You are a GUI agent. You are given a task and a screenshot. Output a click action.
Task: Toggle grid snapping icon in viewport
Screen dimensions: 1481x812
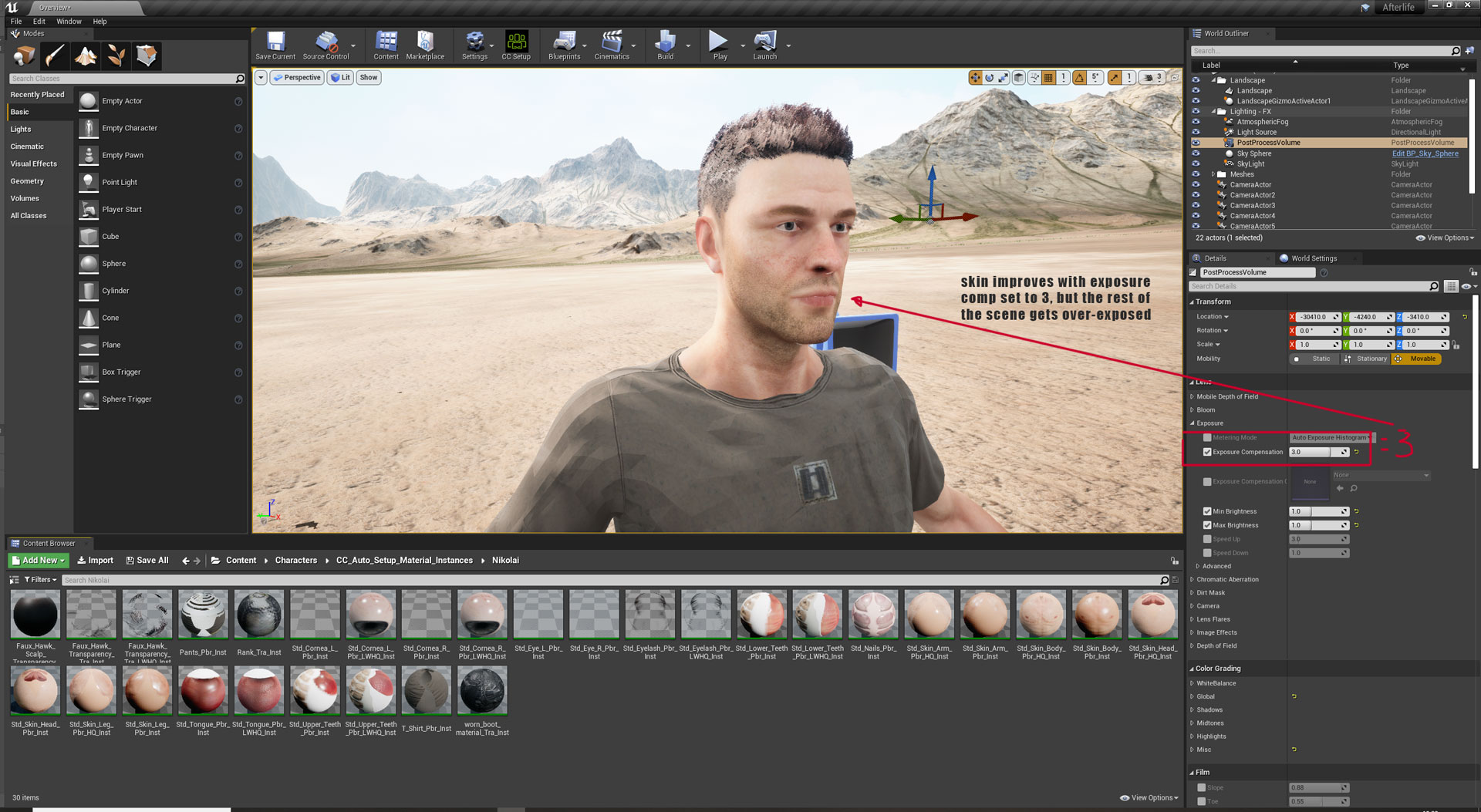1048,77
